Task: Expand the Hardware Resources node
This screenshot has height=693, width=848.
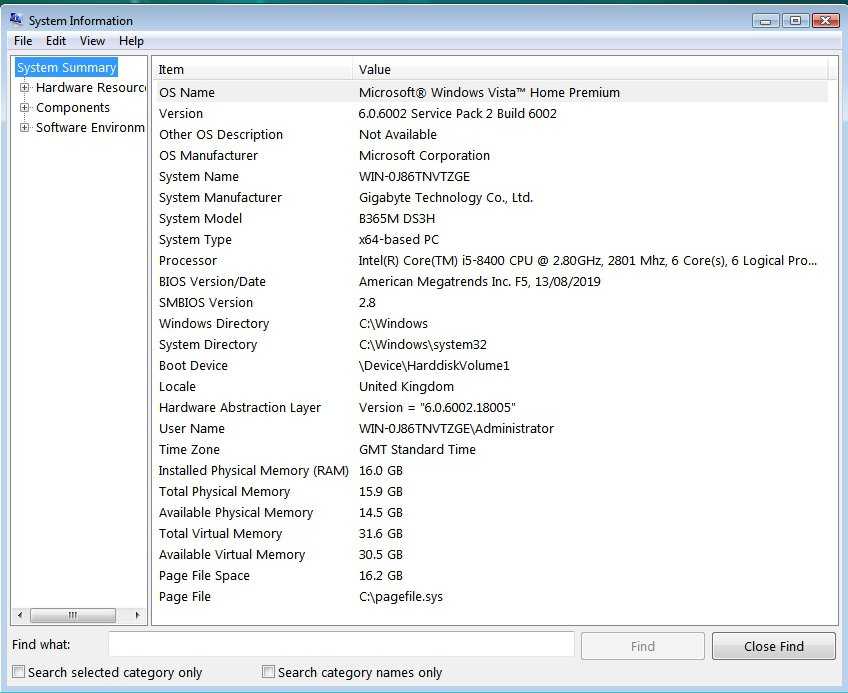Action: tap(25, 88)
